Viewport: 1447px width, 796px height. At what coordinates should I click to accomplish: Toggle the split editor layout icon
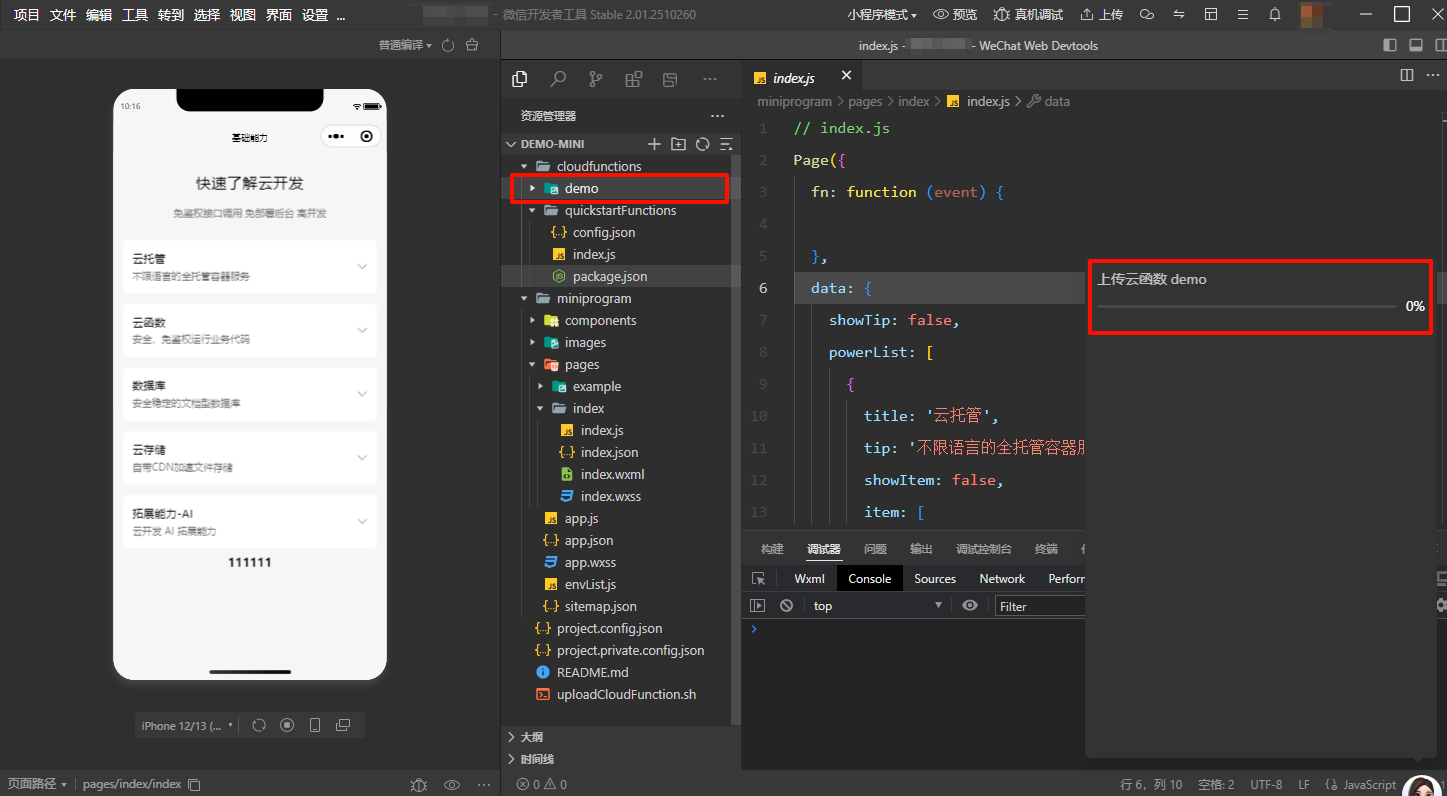(1406, 76)
